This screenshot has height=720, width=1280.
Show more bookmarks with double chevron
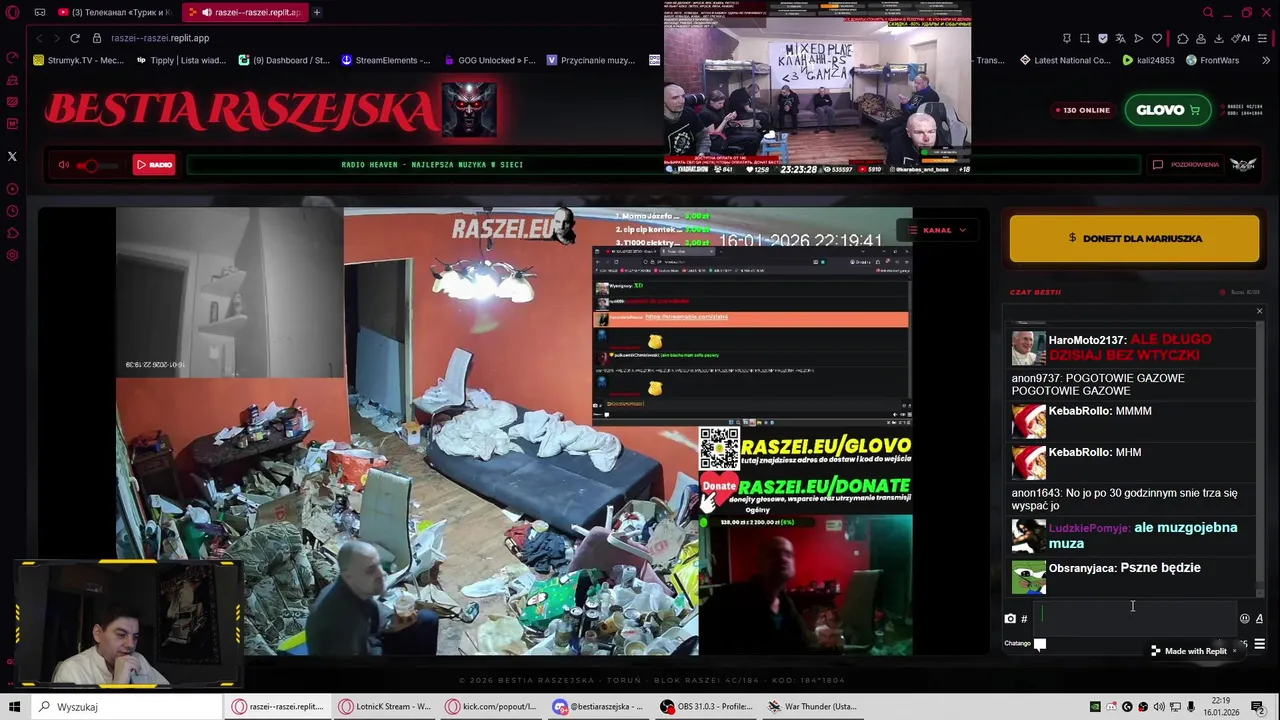(x=1265, y=60)
